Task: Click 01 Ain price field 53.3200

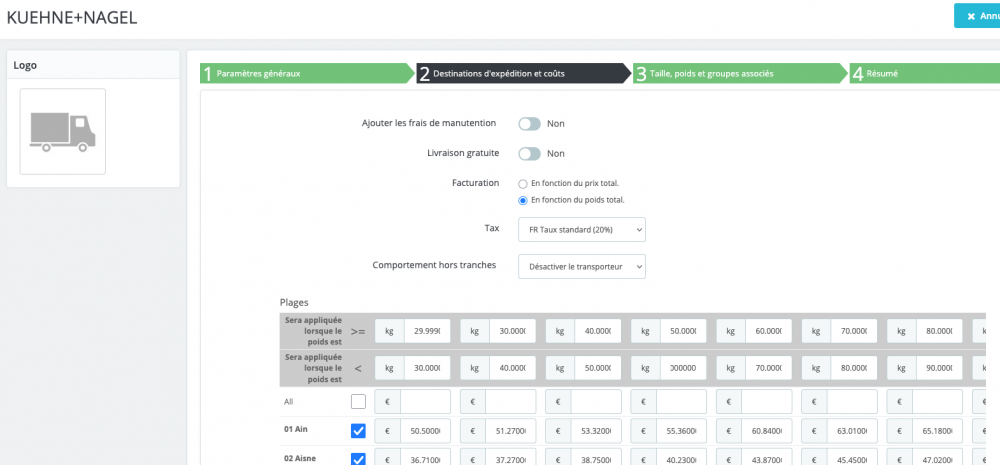Action: coord(596,431)
